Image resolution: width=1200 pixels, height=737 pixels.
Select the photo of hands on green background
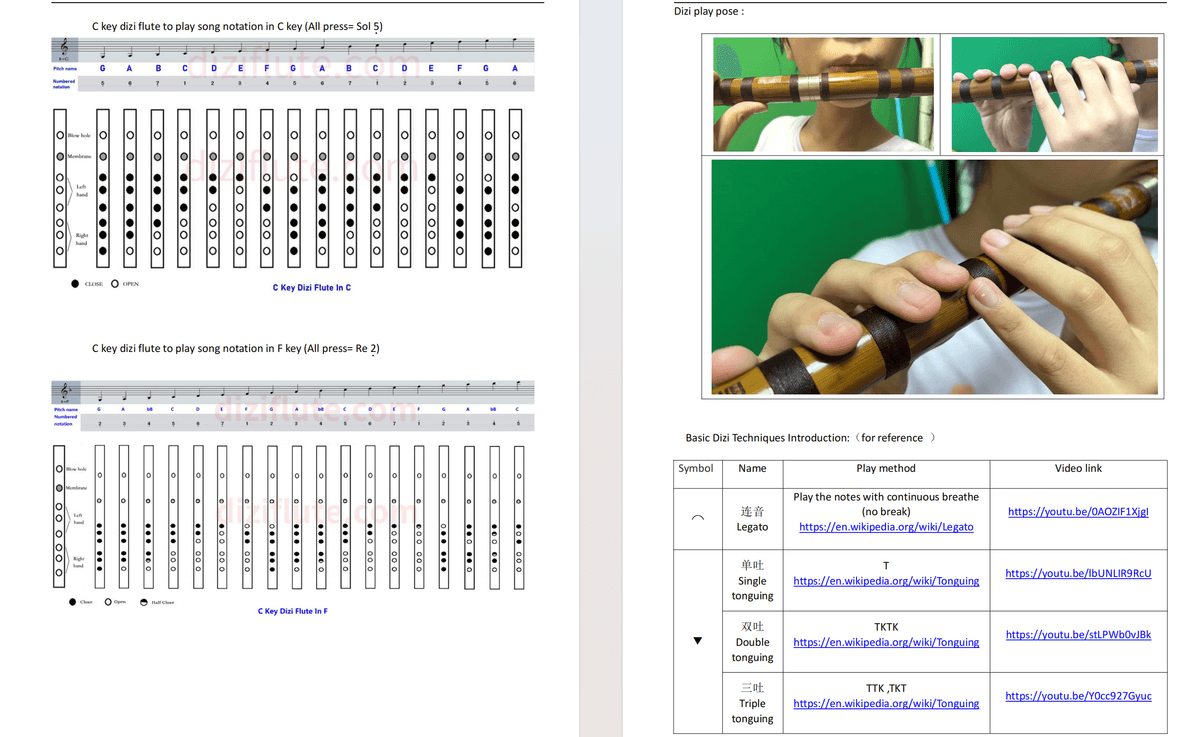tap(1054, 94)
